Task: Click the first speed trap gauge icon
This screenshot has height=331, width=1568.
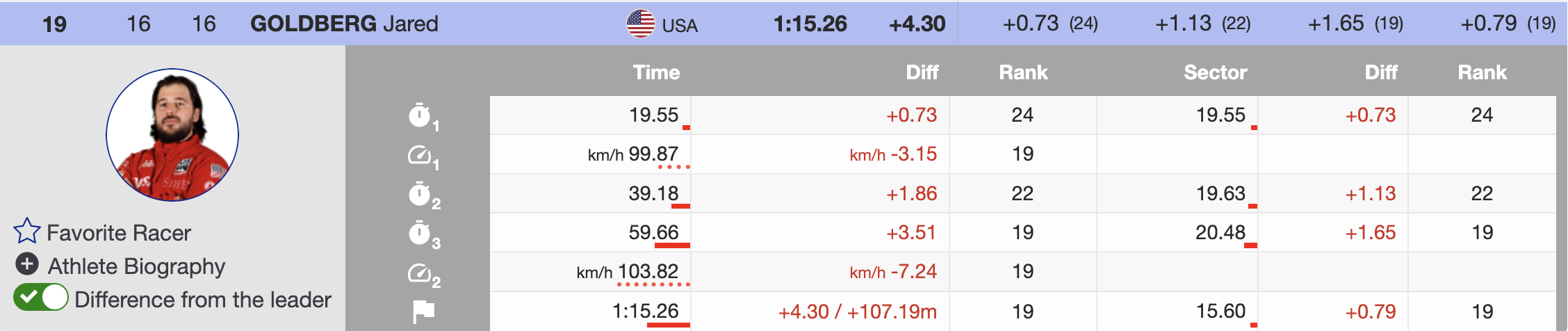Action: [420, 154]
